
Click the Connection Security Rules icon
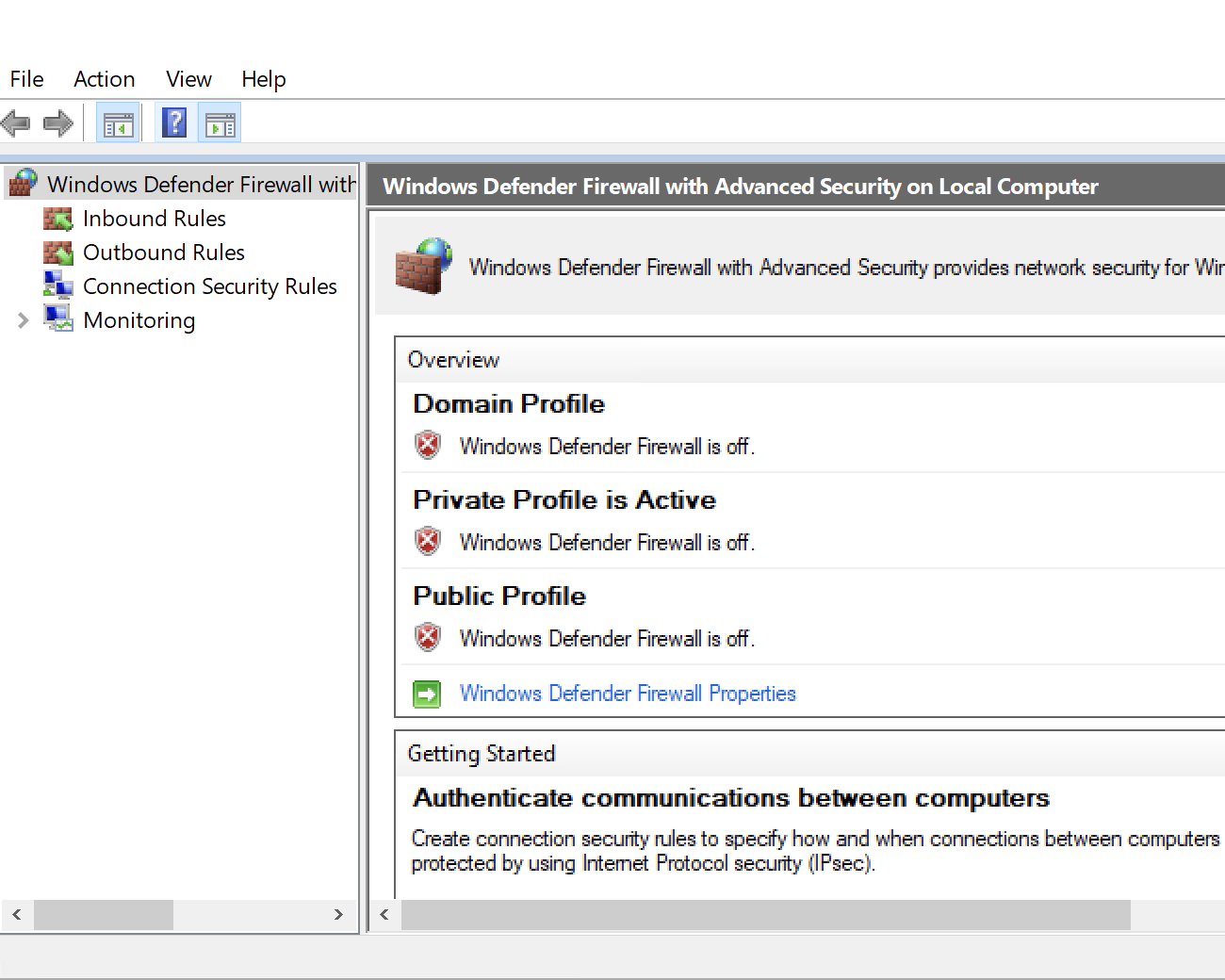(58, 285)
